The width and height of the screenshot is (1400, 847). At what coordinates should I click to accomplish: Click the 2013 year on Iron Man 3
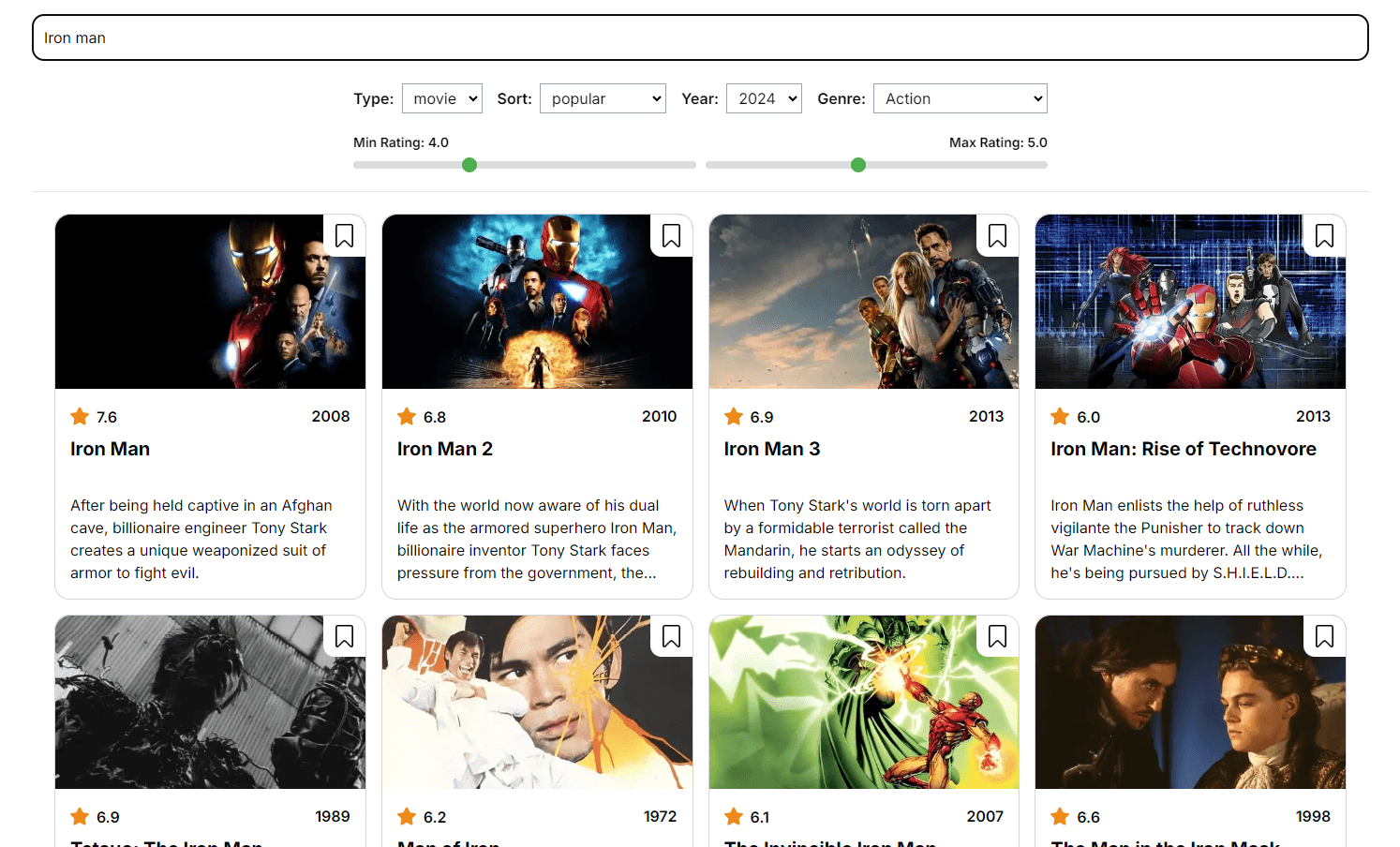(x=986, y=416)
